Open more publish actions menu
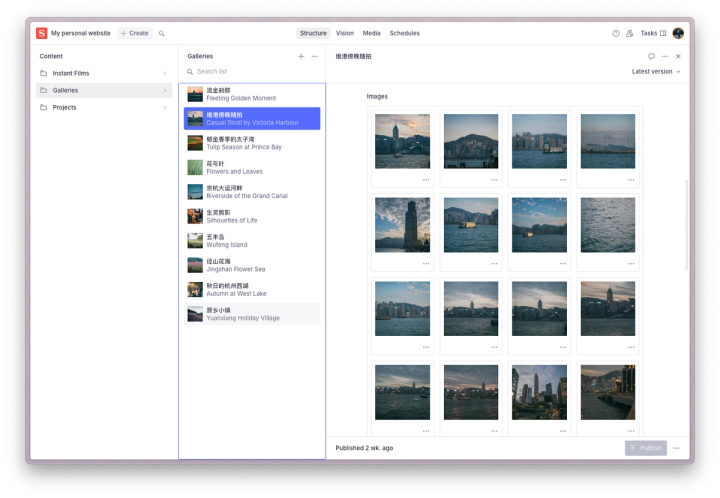The width and height of the screenshot is (720, 498). tap(676, 448)
